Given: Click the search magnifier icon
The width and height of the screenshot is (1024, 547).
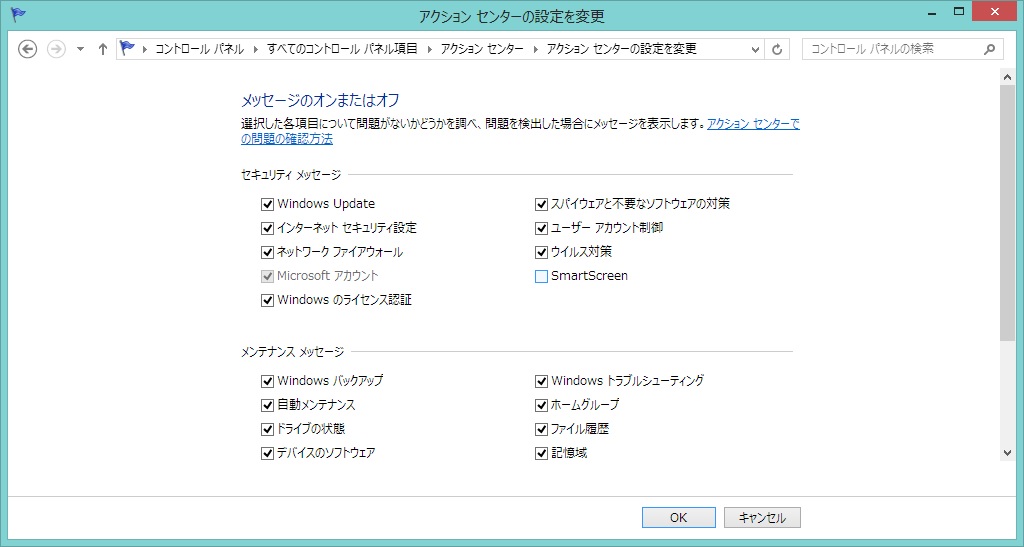Looking at the screenshot, I should (x=989, y=49).
